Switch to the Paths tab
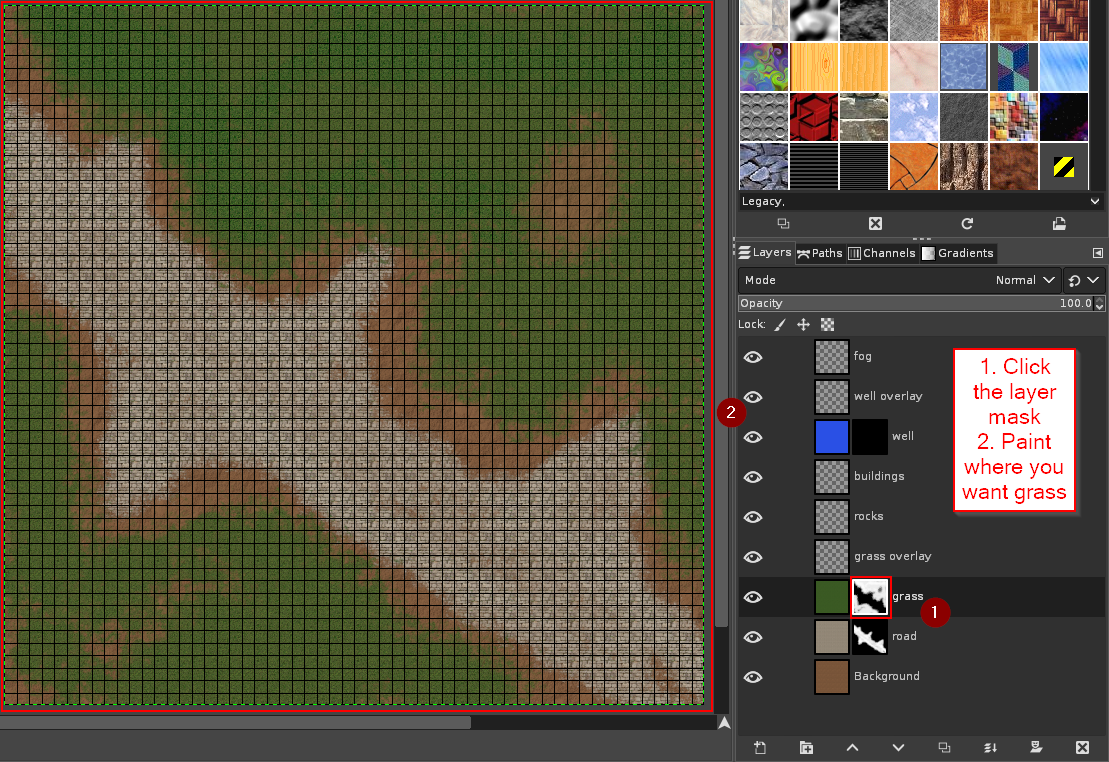This screenshot has width=1109, height=762. (819, 252)
